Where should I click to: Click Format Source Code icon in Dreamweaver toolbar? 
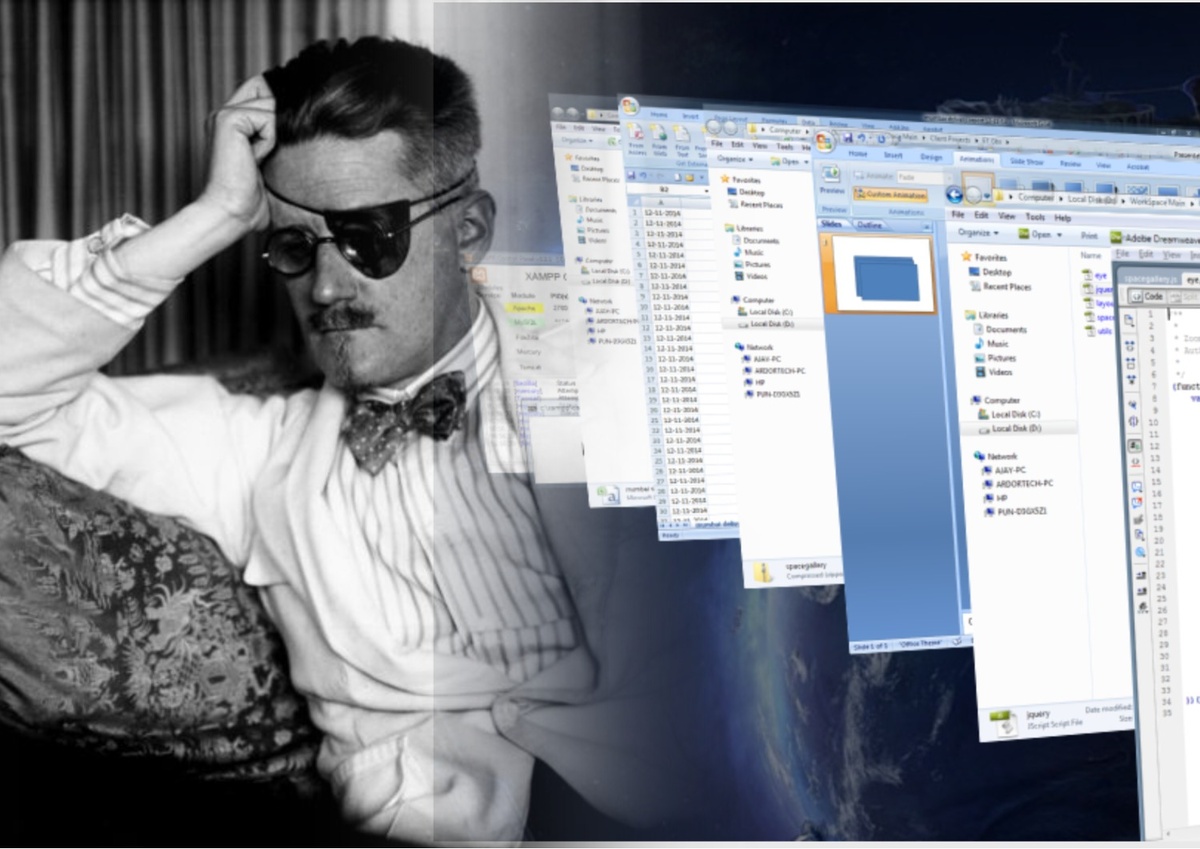[x=1143, y=606]
